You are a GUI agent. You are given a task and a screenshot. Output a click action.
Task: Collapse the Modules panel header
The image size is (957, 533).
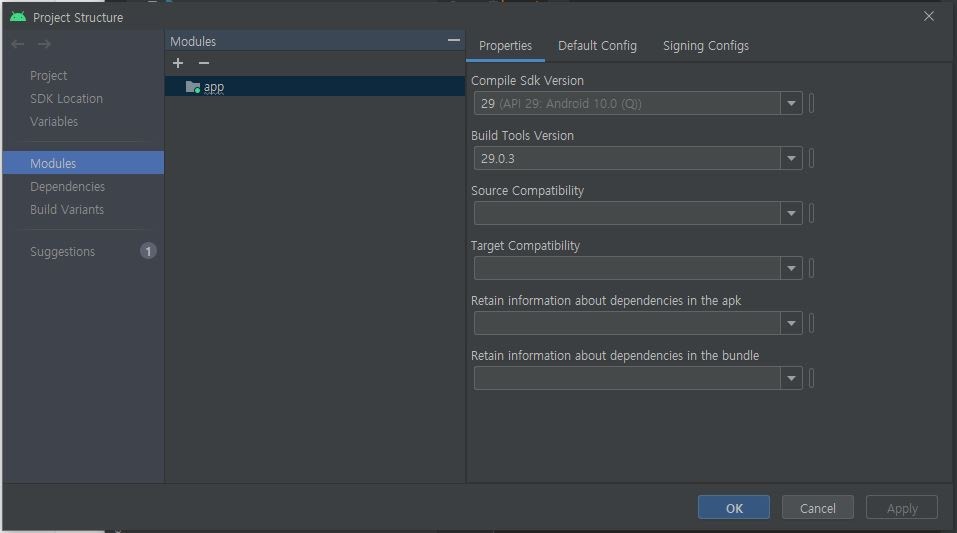click(x=453, y=40)
